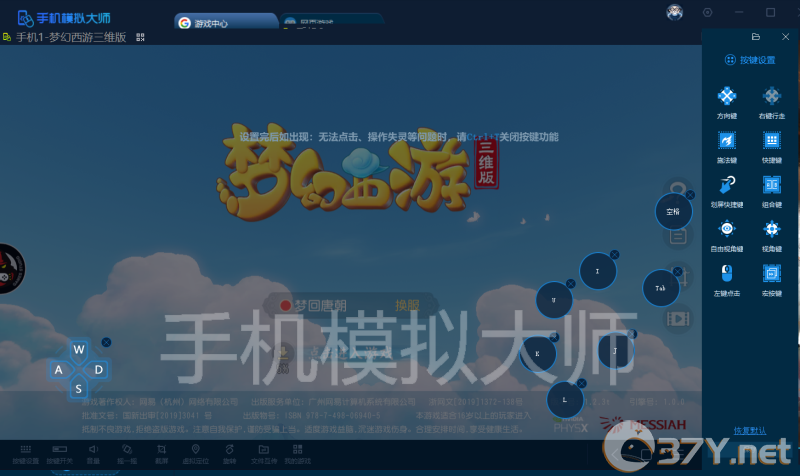Viewport: 800px width, 476px height.
Task: Open the 音量 volume control
Action: pyautogui.click(x=93, y=454)
